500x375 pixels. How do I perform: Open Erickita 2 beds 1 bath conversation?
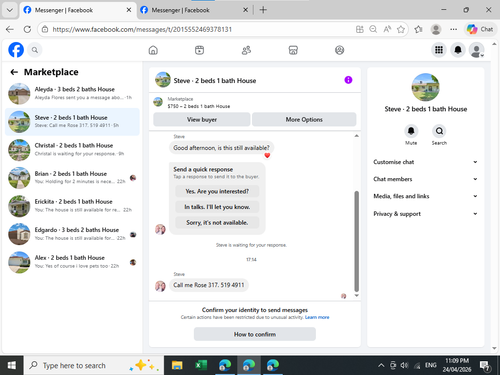72,206
